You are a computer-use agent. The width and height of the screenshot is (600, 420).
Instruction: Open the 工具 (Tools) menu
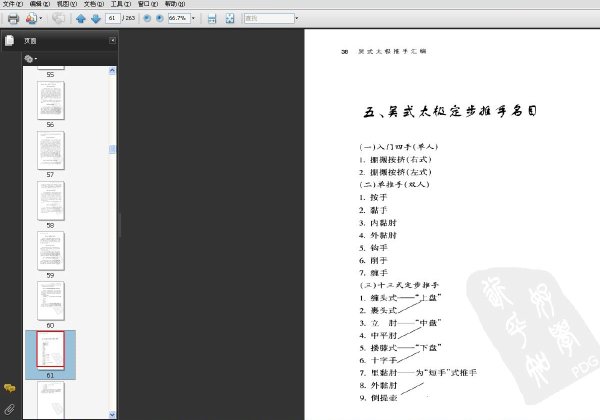click(121, 4)
